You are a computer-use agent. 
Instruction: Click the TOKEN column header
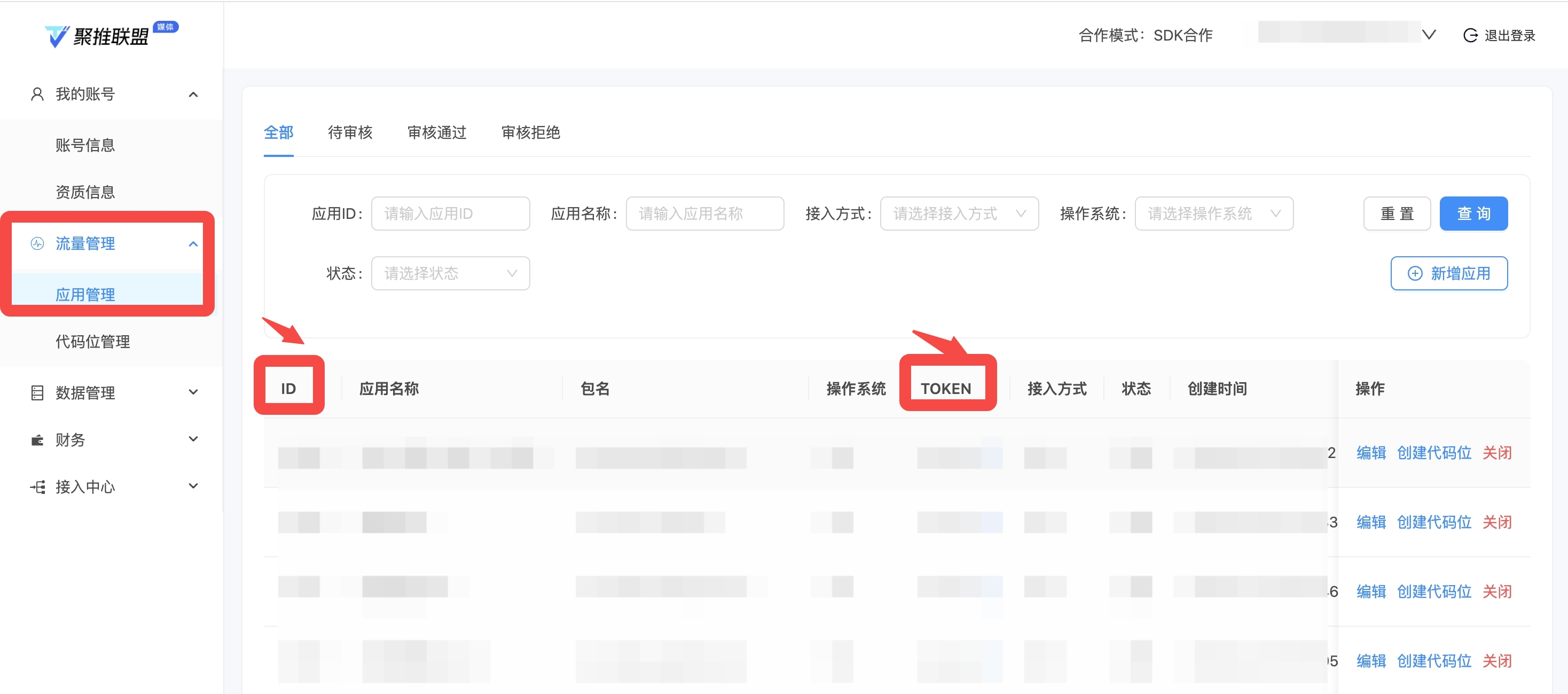point(945,389)
